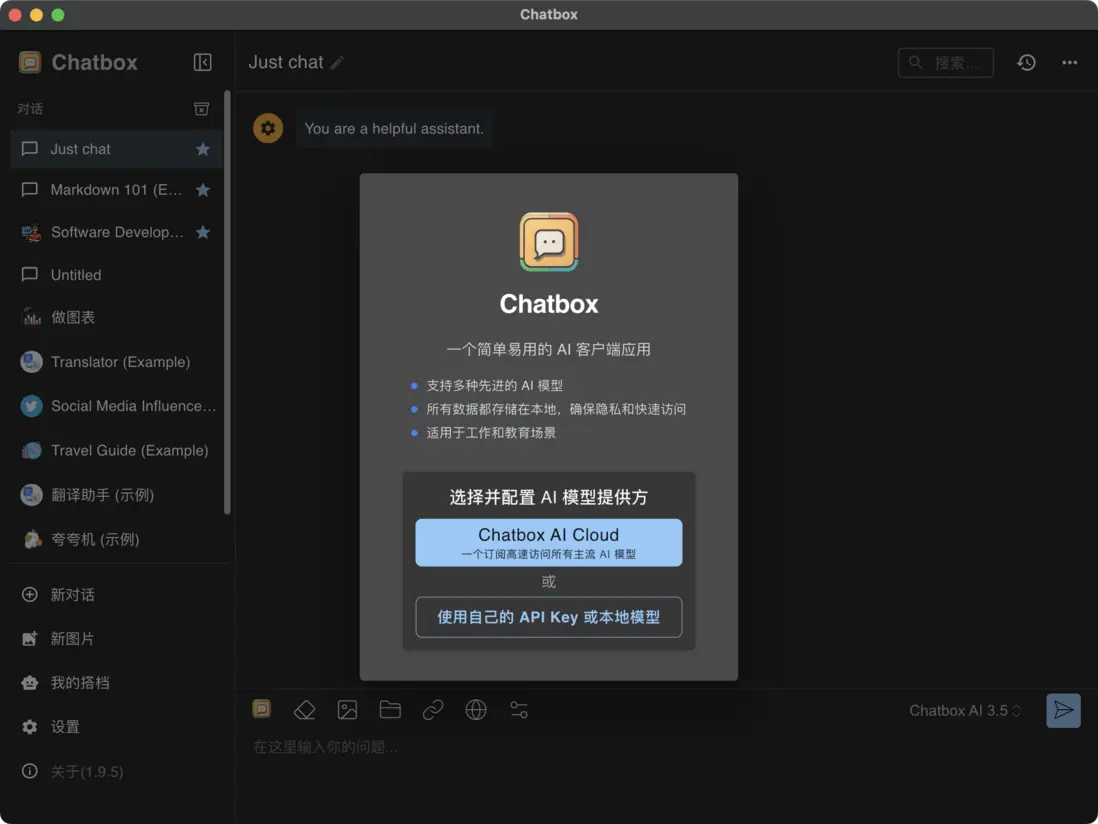
Task: Unstar the Markdown 101 conversation
Action: coord(203,190)
